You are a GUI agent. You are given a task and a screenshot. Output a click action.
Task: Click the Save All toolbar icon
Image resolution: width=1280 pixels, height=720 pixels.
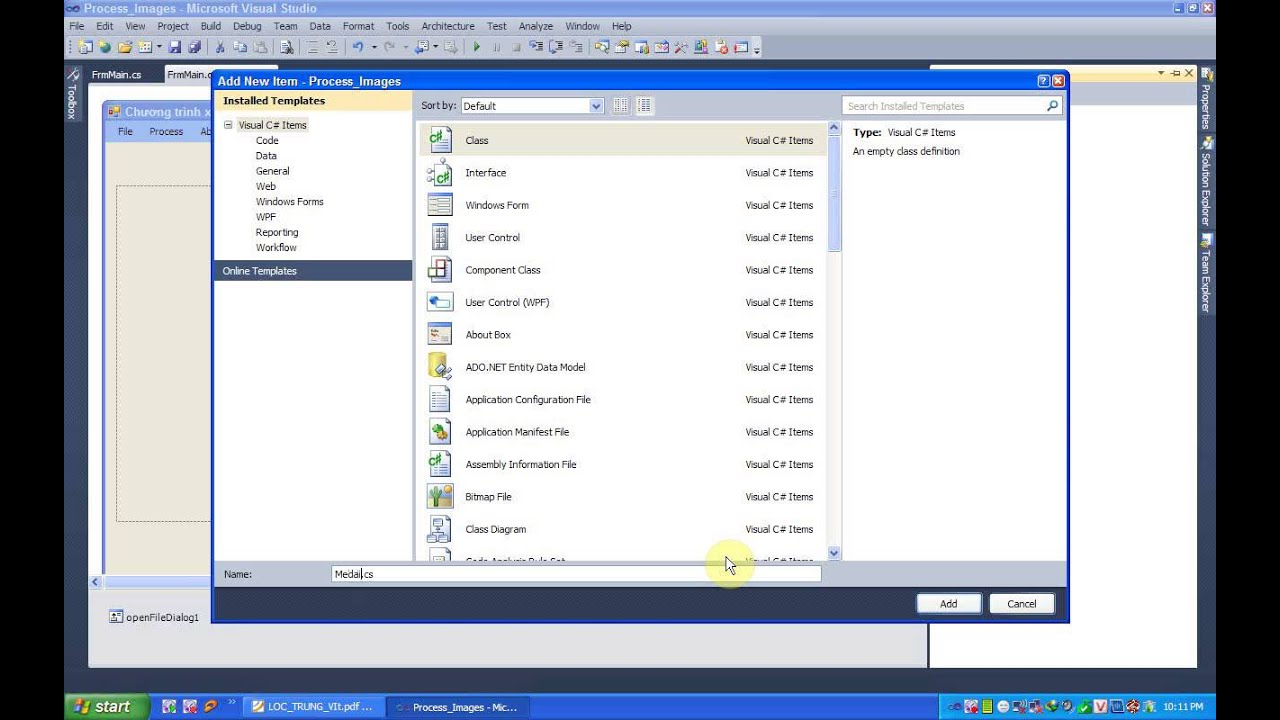click(x=194, y=47)
